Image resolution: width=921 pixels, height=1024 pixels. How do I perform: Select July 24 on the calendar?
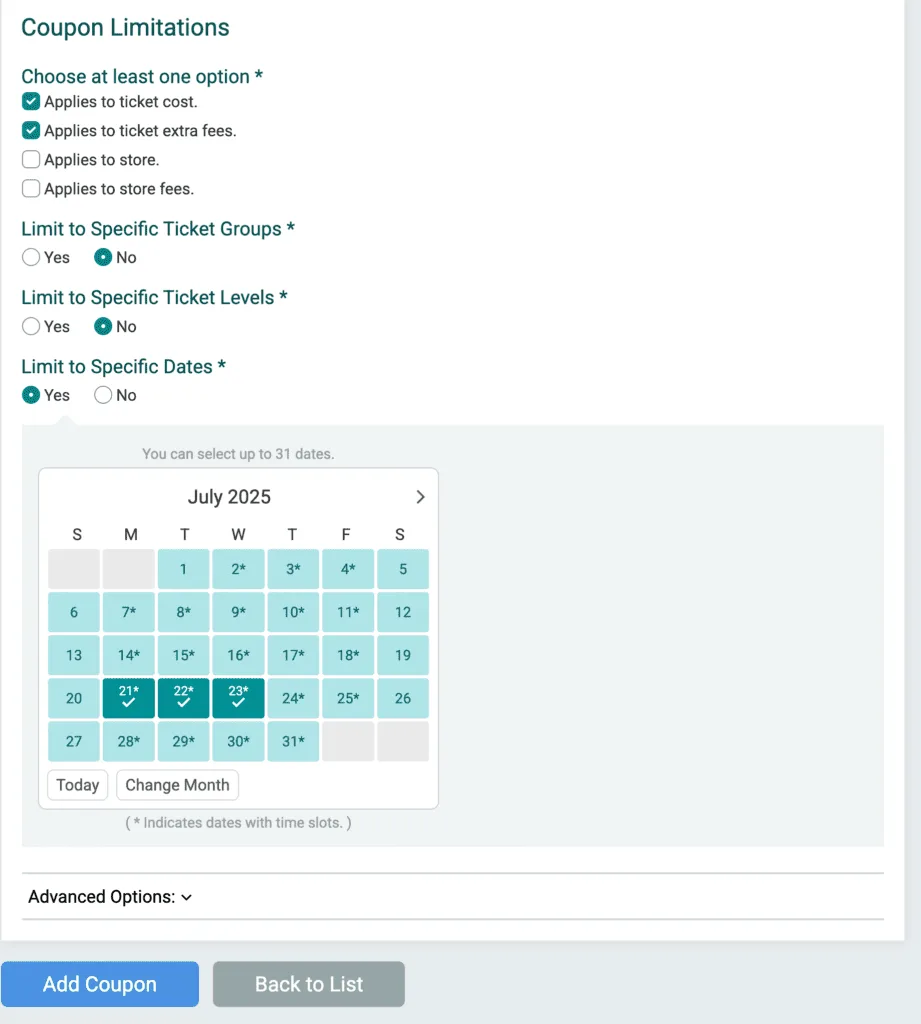point(293,698)
